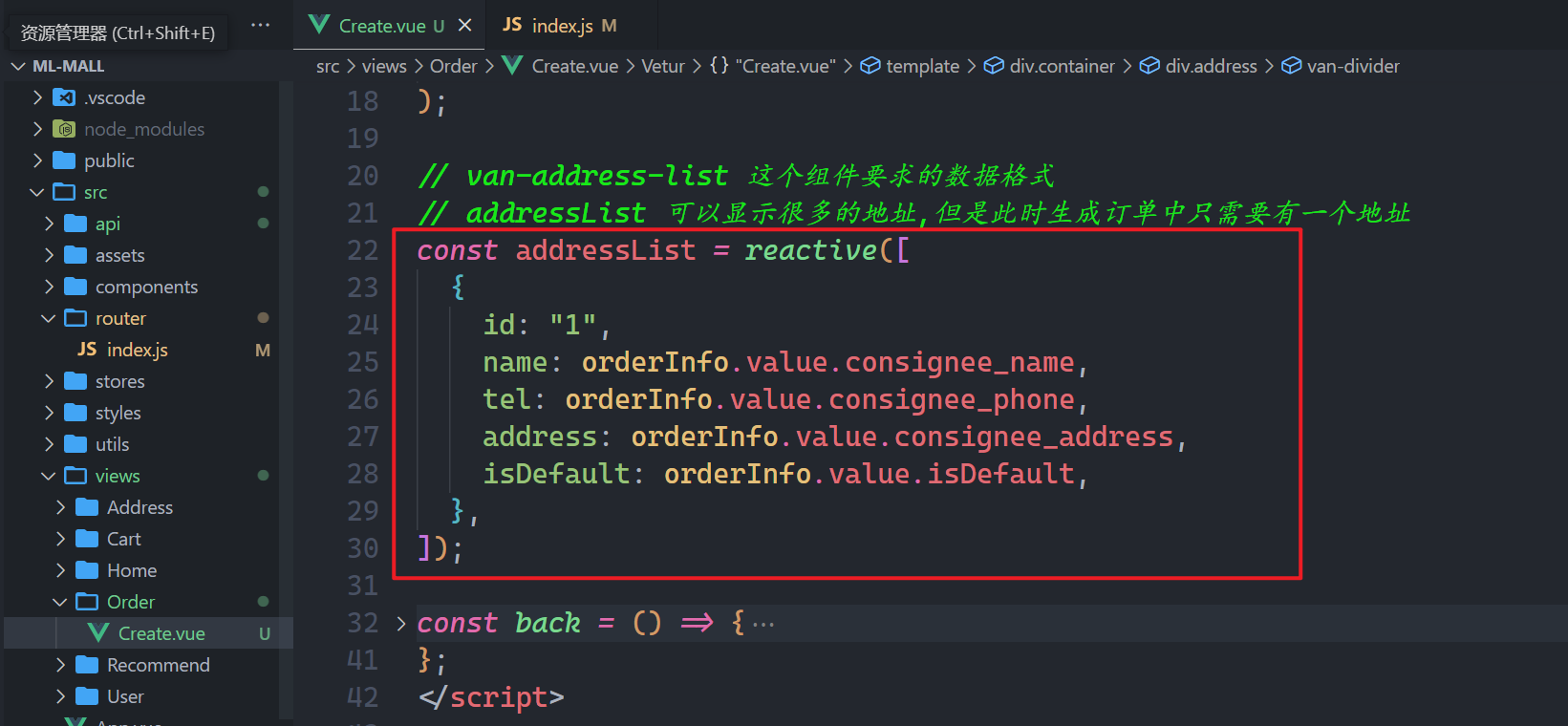The width and height of the screenshot is (1568, 726).
Task: Click the router open-folder icon
Action: [x=75, y=318]
